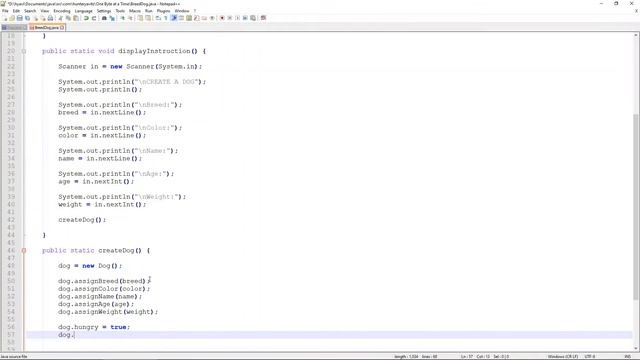Viewport: 640px width, 360px height.
Task: Toggle INS mode in status bar
Action: coord(628,357)
